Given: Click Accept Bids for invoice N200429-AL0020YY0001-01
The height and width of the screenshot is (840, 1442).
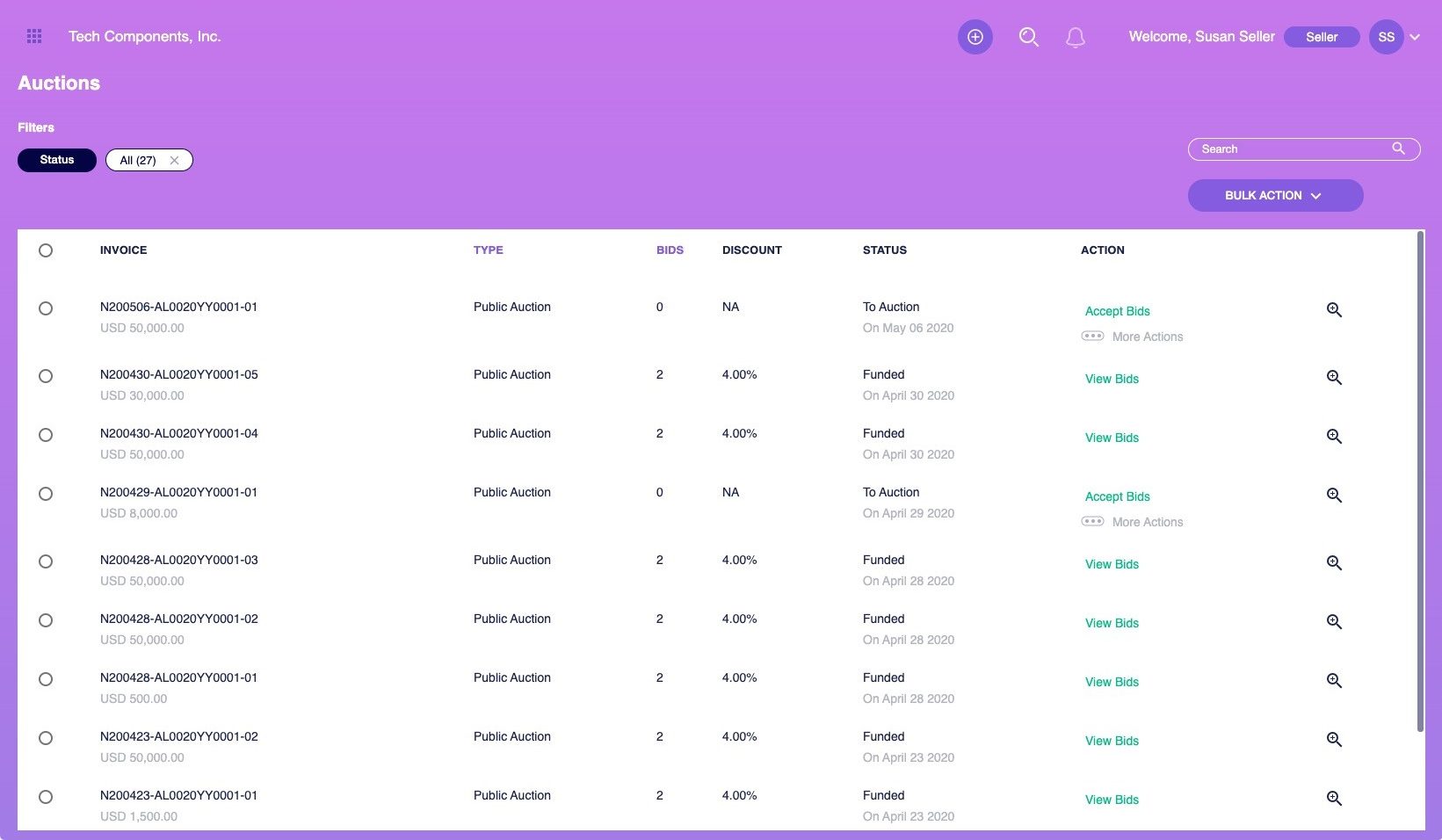Looking at the screenshot, I should pyautogui.click(x=1117, y=496).
